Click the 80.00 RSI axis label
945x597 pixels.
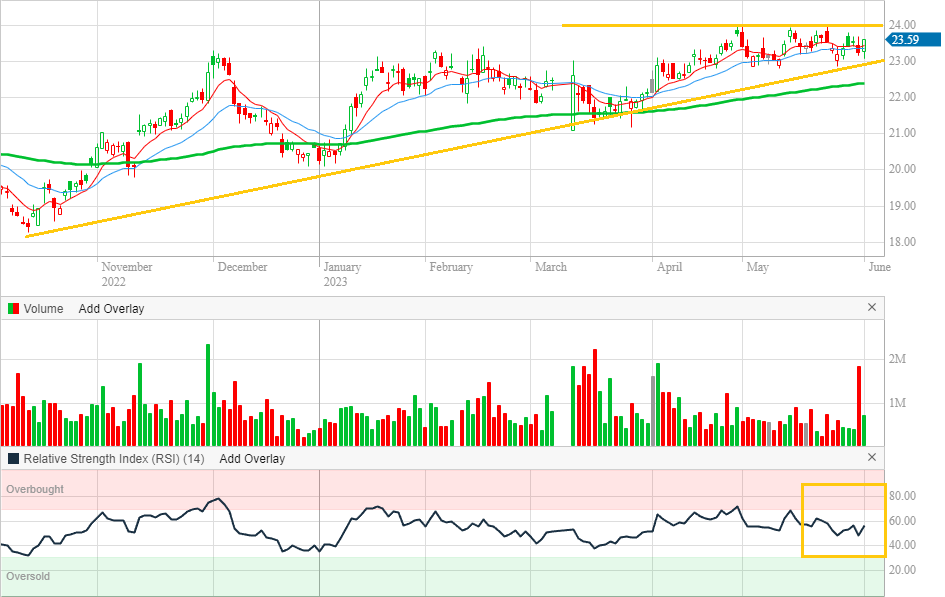pyautogui.click(x=904, y=496)
